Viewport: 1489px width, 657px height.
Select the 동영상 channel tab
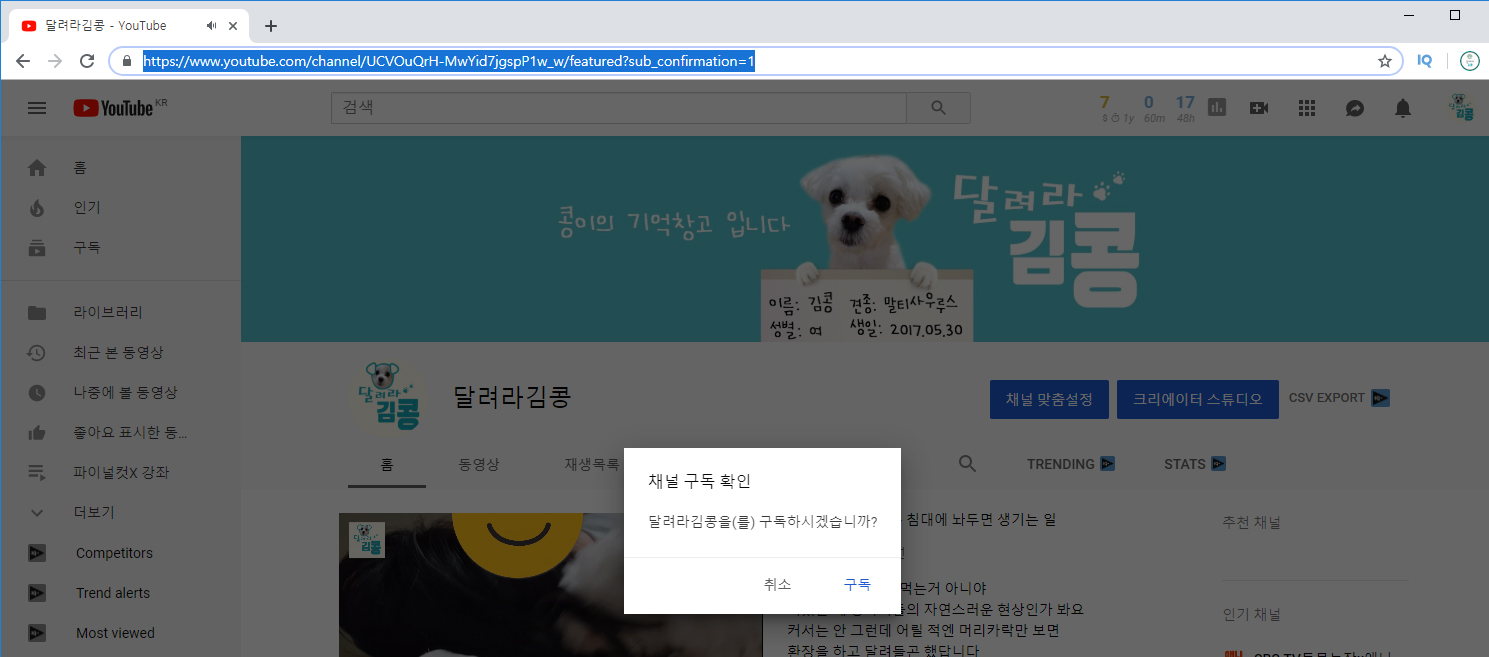tap(479, 464)
